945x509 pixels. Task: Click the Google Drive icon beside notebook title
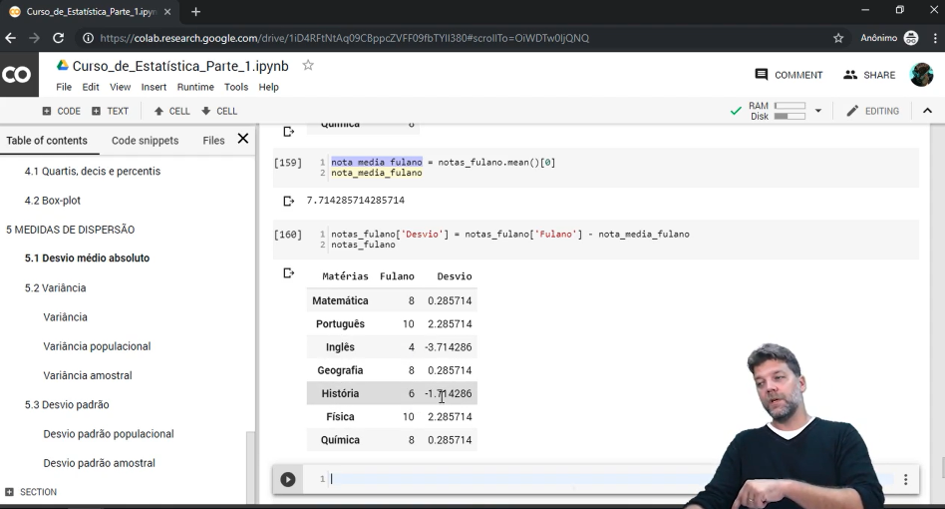point(63,66)
